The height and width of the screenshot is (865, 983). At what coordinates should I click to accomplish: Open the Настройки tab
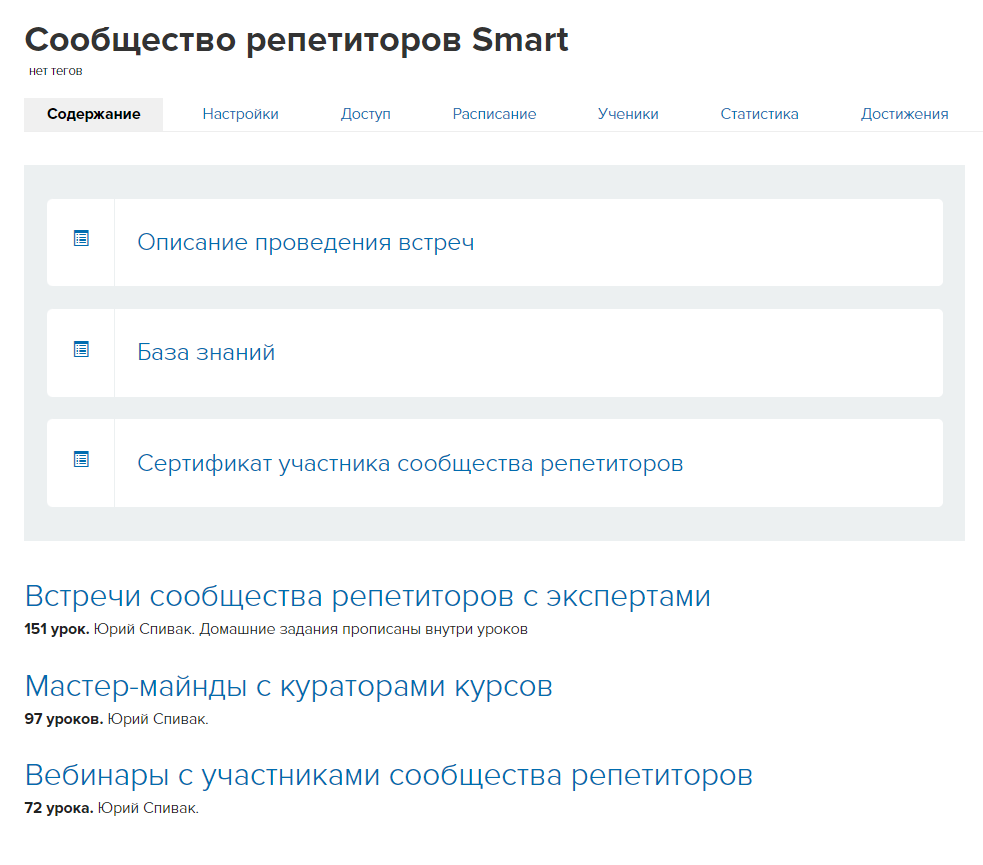[x=240, y=114]
